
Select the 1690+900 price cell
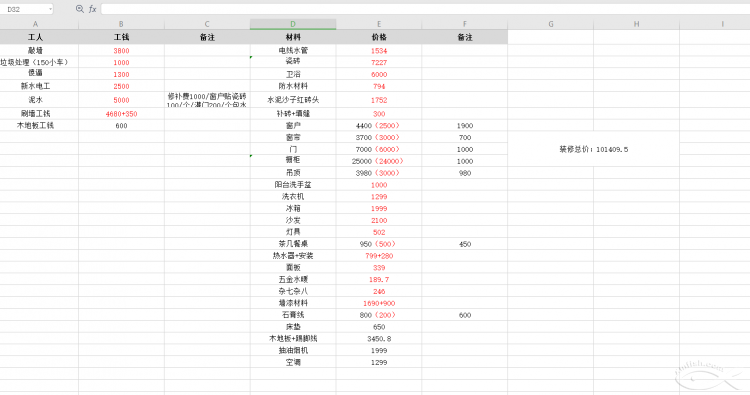[379, 303]
